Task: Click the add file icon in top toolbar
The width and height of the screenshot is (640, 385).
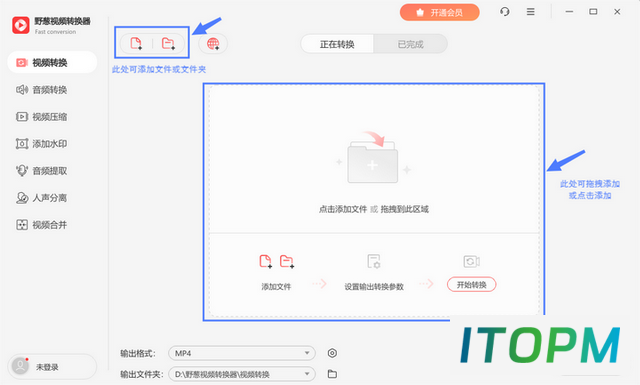Action: point(136,43)
